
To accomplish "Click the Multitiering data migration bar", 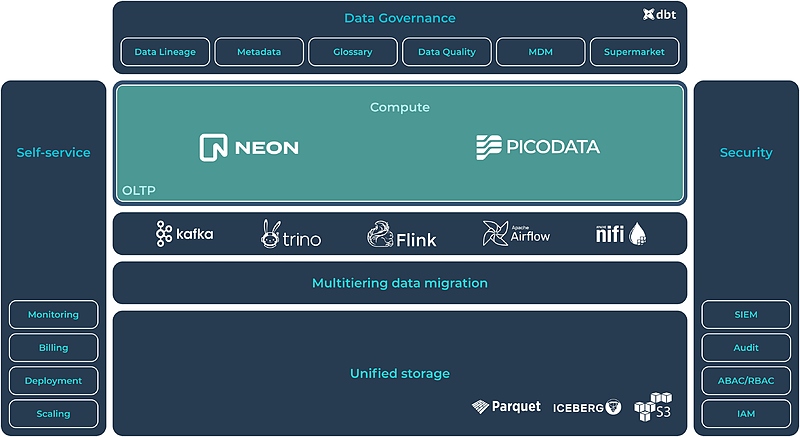I will (x=400, y=283).
